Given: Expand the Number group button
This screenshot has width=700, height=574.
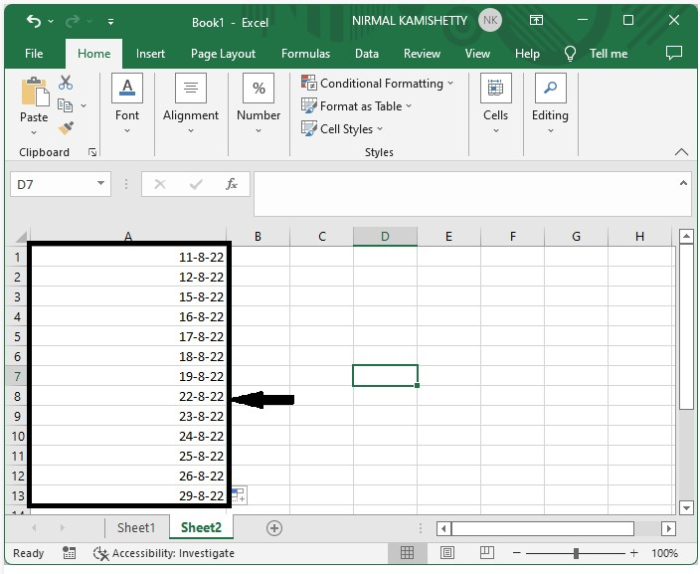Looking at the screenshot, I should tap(258, 104).
